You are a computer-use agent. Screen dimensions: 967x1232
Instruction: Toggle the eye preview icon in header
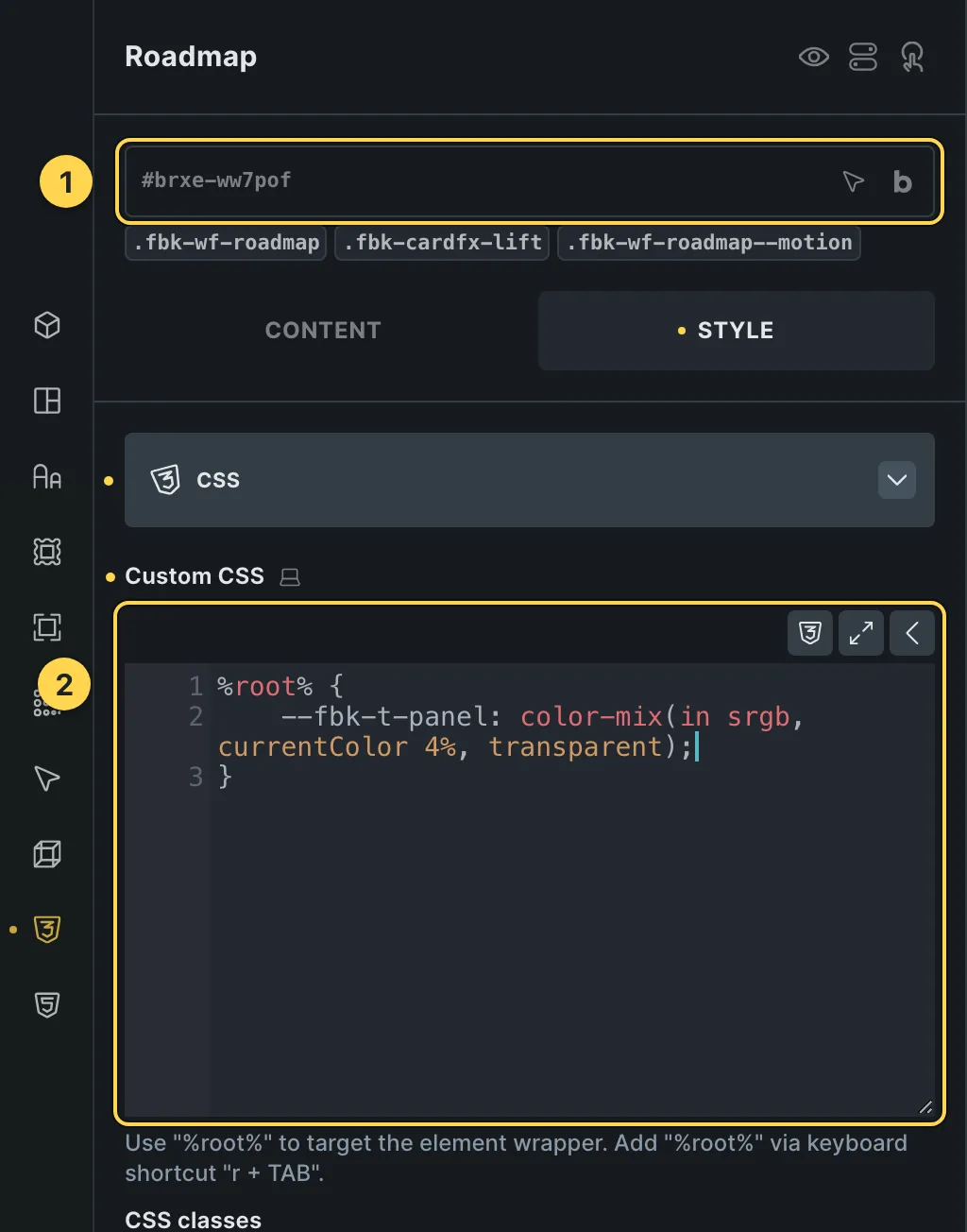(813, 58)
